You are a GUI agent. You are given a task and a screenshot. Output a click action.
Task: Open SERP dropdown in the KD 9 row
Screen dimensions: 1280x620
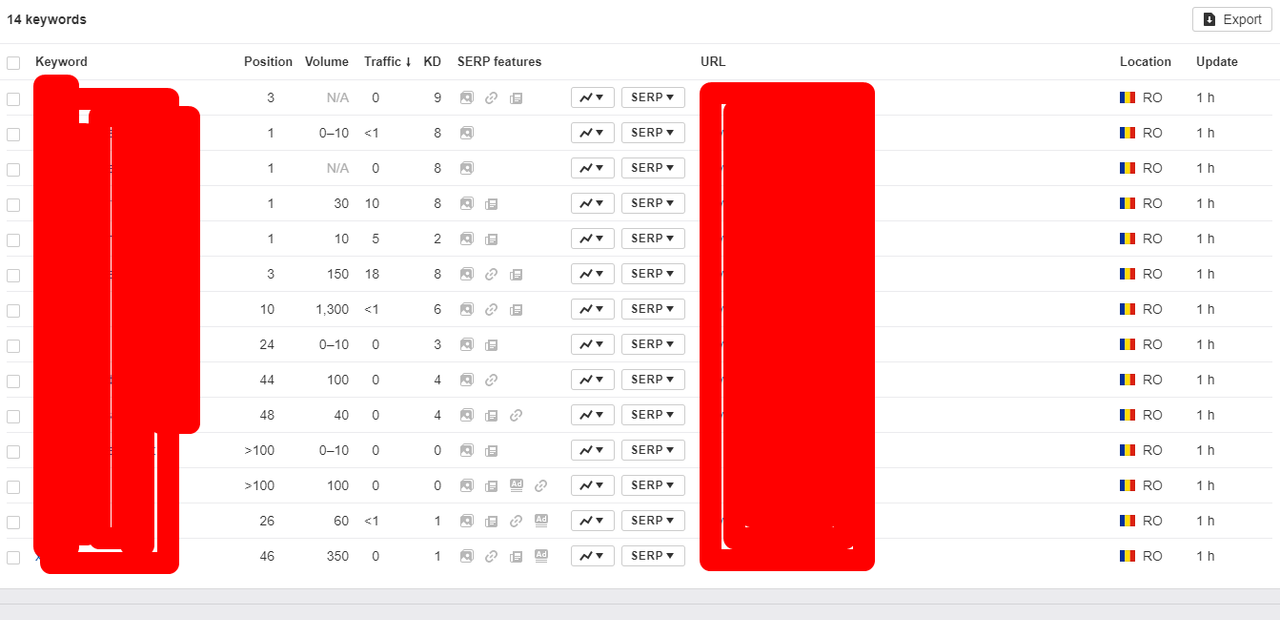(653, 97)
